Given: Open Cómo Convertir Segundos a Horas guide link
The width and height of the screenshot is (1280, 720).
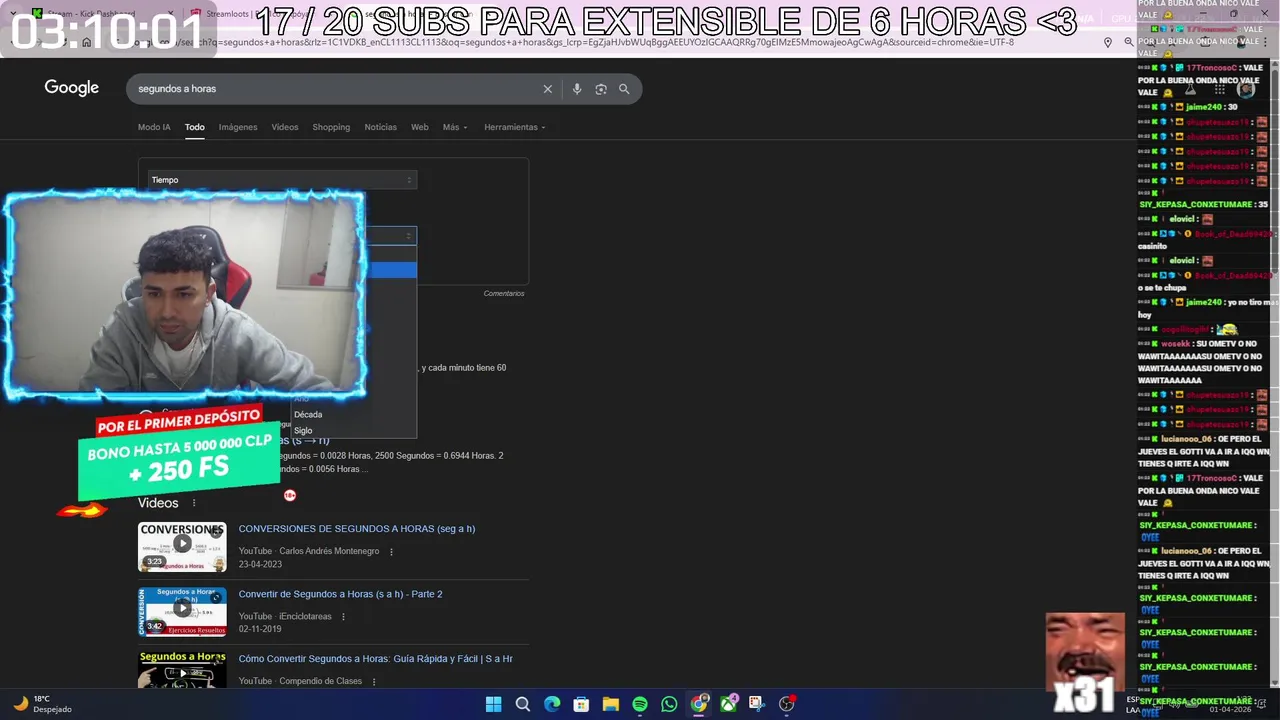Looking at the screenshot, I should [375, 659].
